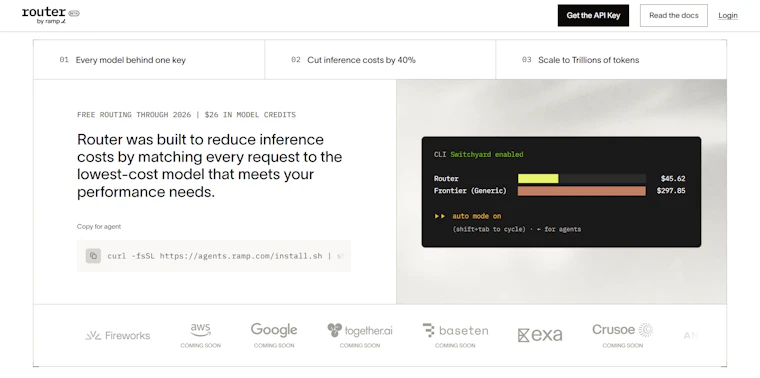Open Read the docs

[674, 16]
